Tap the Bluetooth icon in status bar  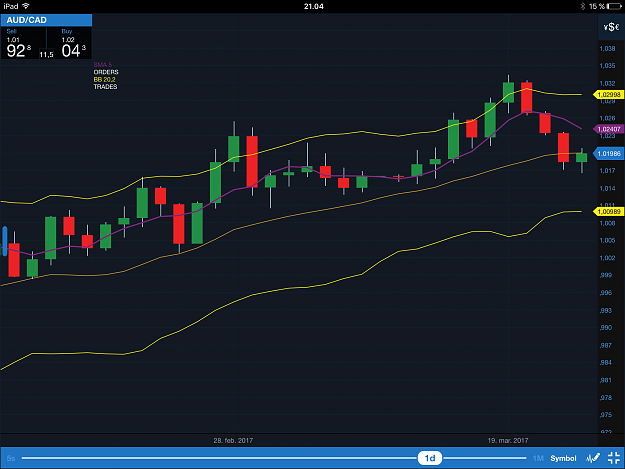[x=582, y=6]
